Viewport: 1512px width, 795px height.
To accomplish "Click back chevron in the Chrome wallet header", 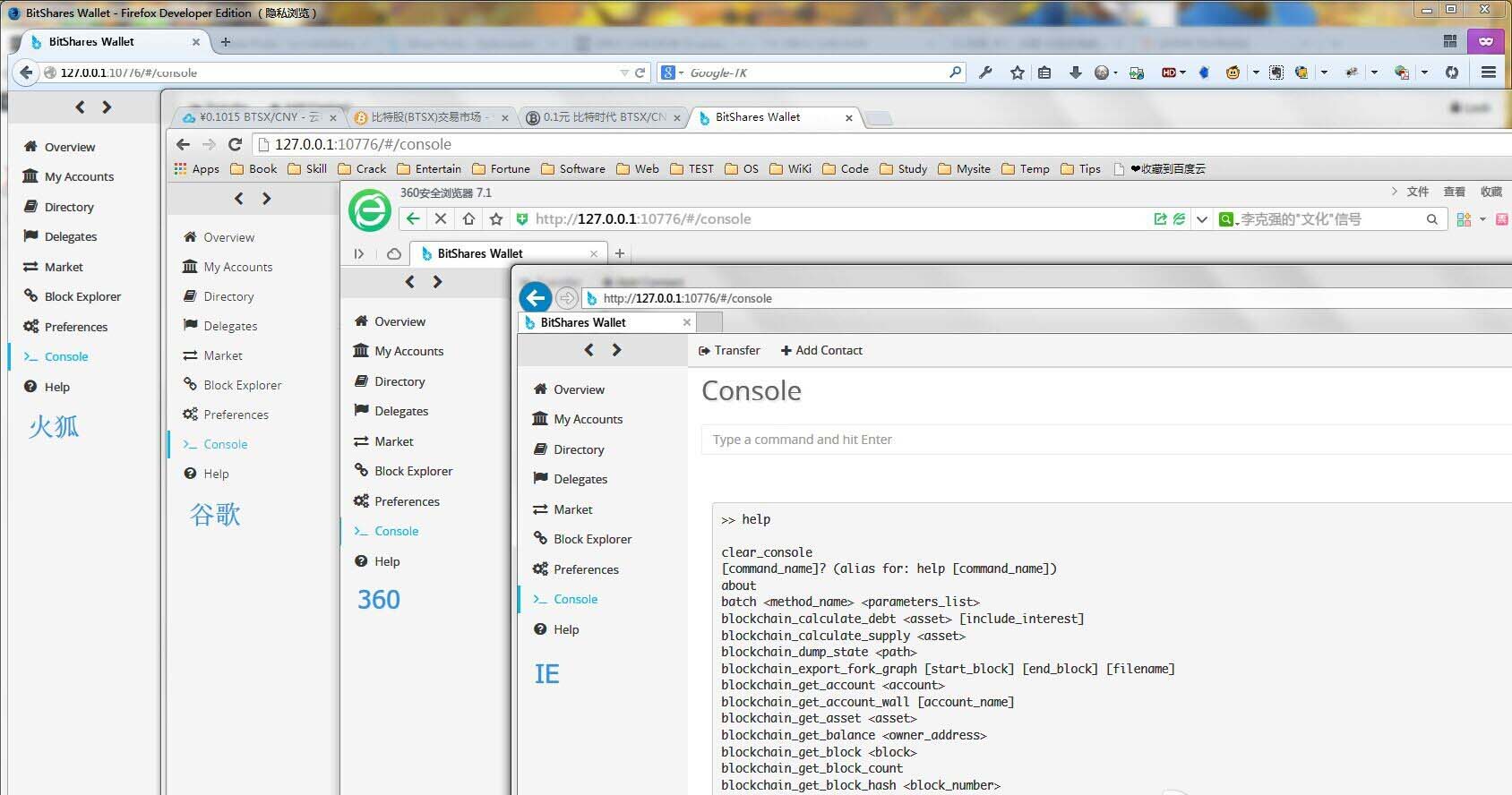I will [239, 199].
